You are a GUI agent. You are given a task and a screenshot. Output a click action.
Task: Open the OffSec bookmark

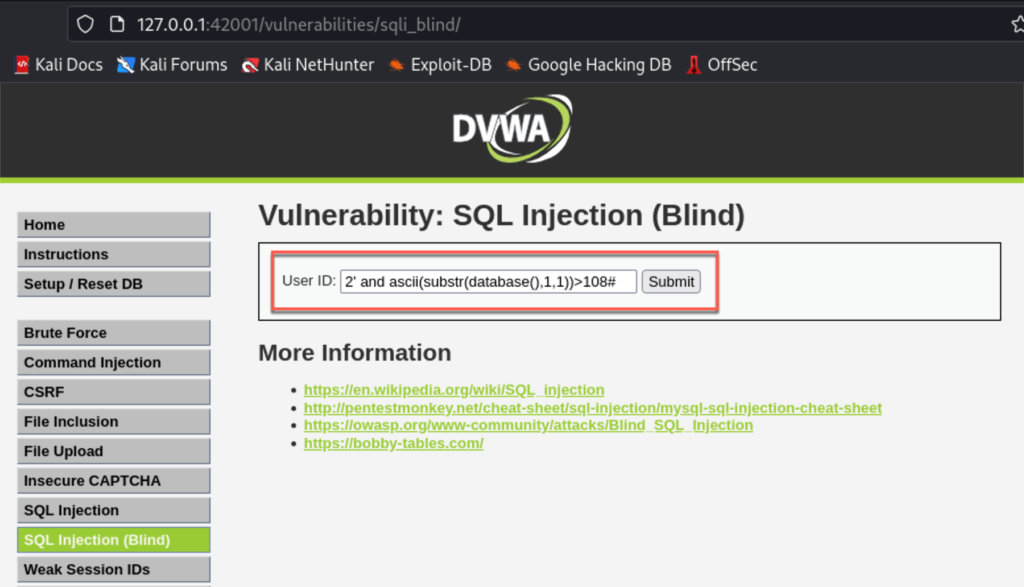coord(722,65)
